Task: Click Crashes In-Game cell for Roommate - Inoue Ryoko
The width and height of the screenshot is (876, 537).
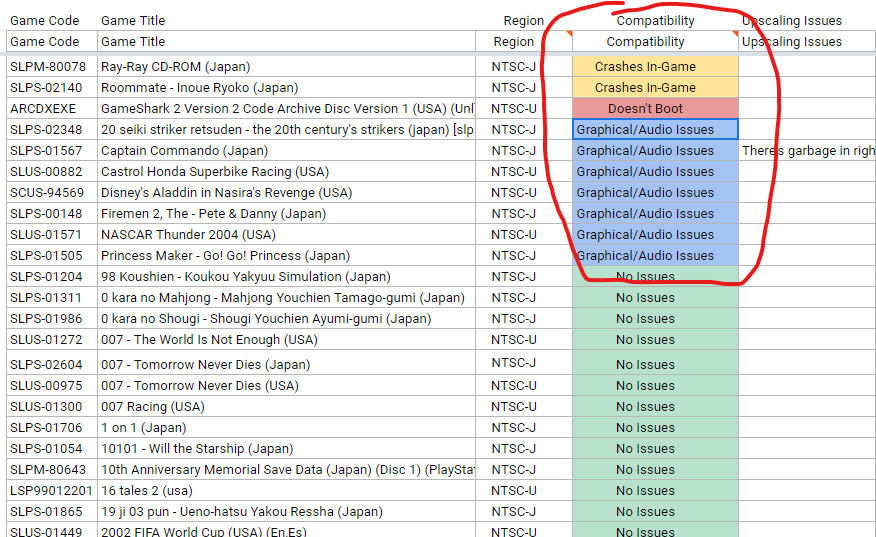Action: pos(655,87)
